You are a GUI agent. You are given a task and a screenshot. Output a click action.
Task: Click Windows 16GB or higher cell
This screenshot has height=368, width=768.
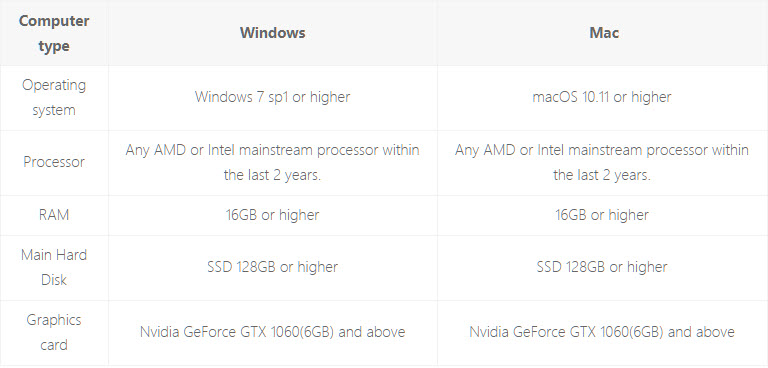pos(272,215)
